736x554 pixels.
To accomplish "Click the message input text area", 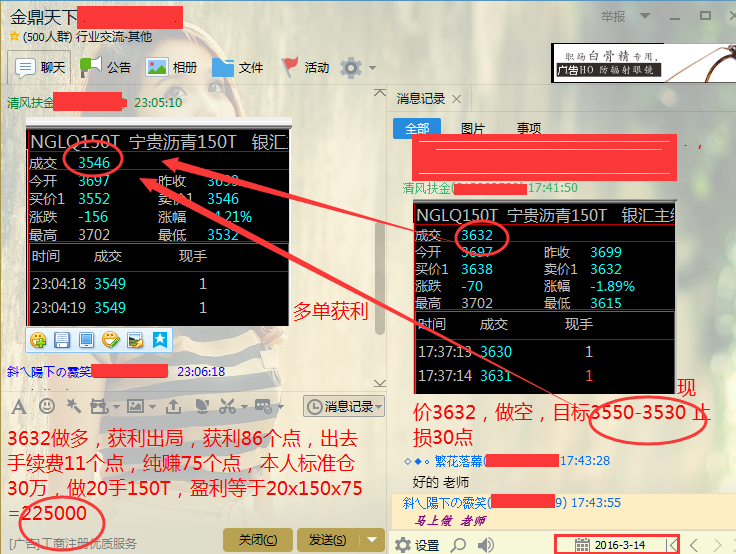I will click(x=192, y=474).
